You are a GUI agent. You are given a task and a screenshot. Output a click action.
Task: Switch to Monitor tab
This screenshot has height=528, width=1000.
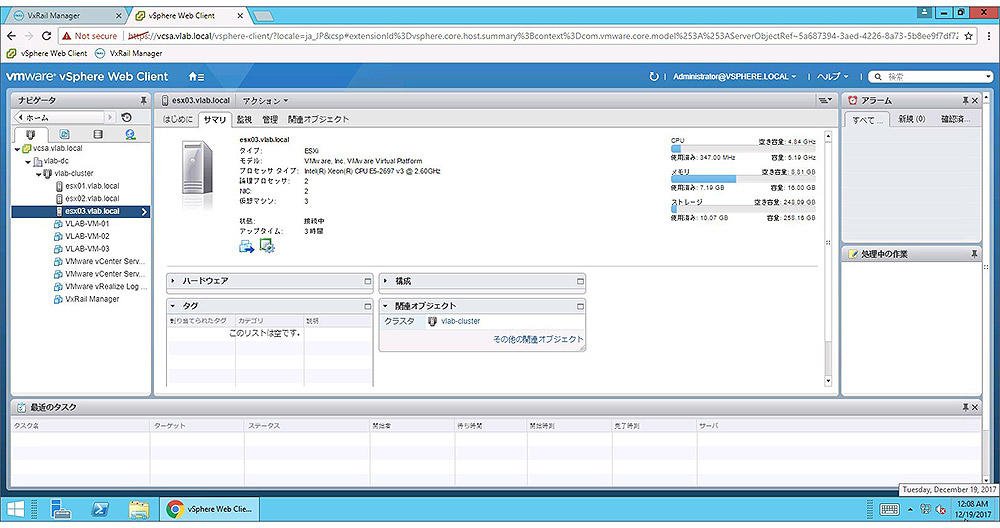point(244,119)
